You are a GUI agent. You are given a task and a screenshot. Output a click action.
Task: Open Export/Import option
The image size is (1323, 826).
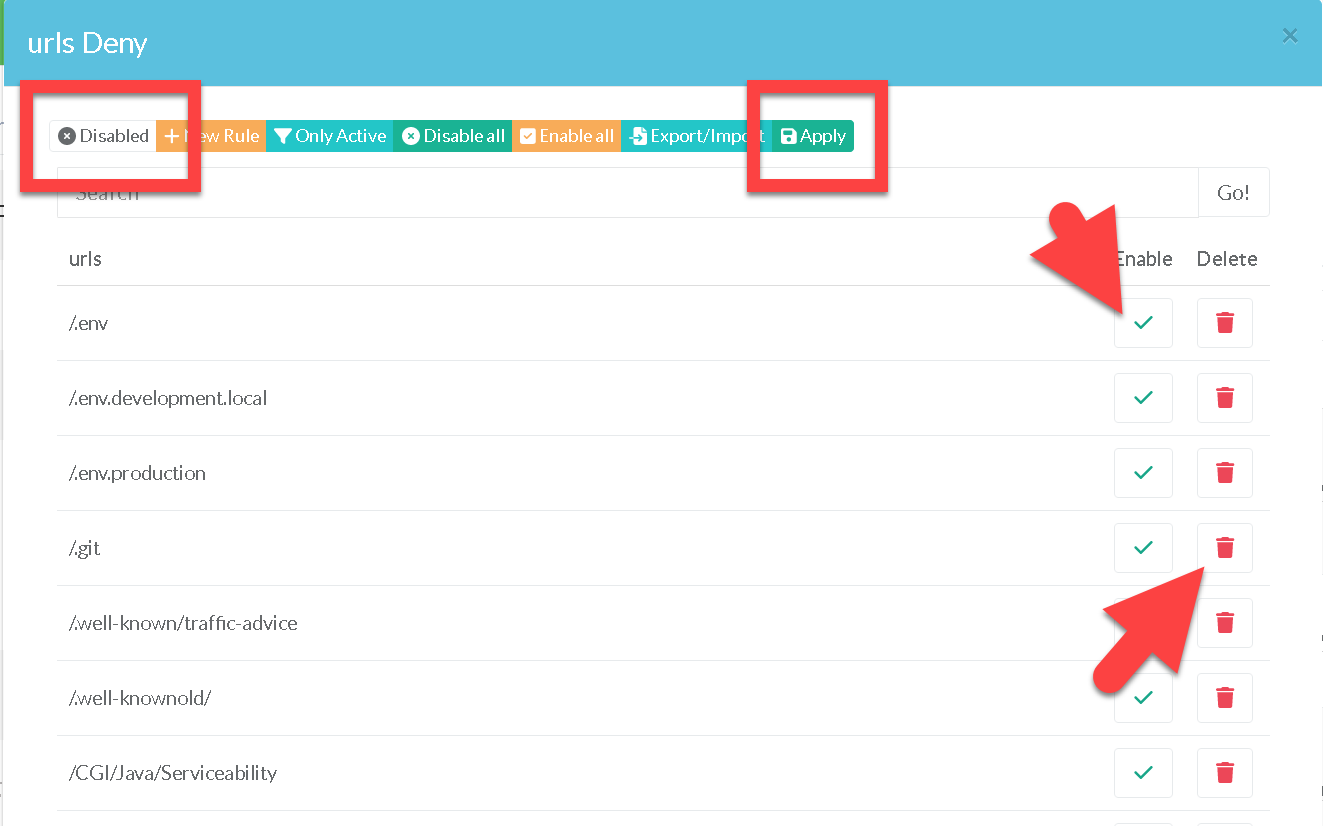pyautogui.click(x=696, y=136)
